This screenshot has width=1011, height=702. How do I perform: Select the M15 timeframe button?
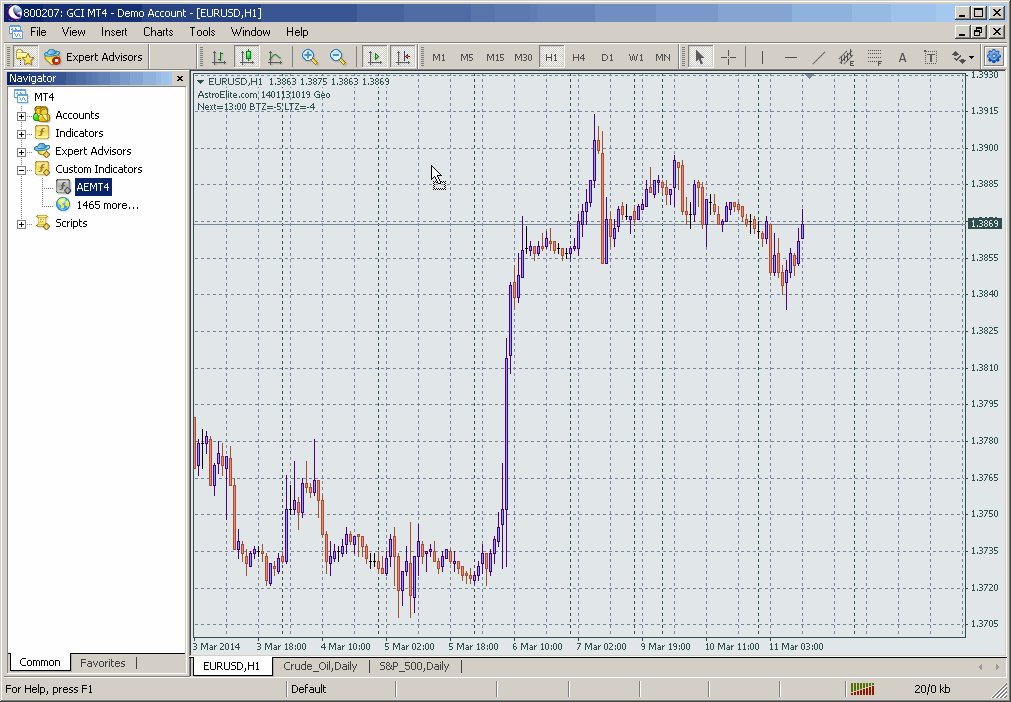pos(495,57)
